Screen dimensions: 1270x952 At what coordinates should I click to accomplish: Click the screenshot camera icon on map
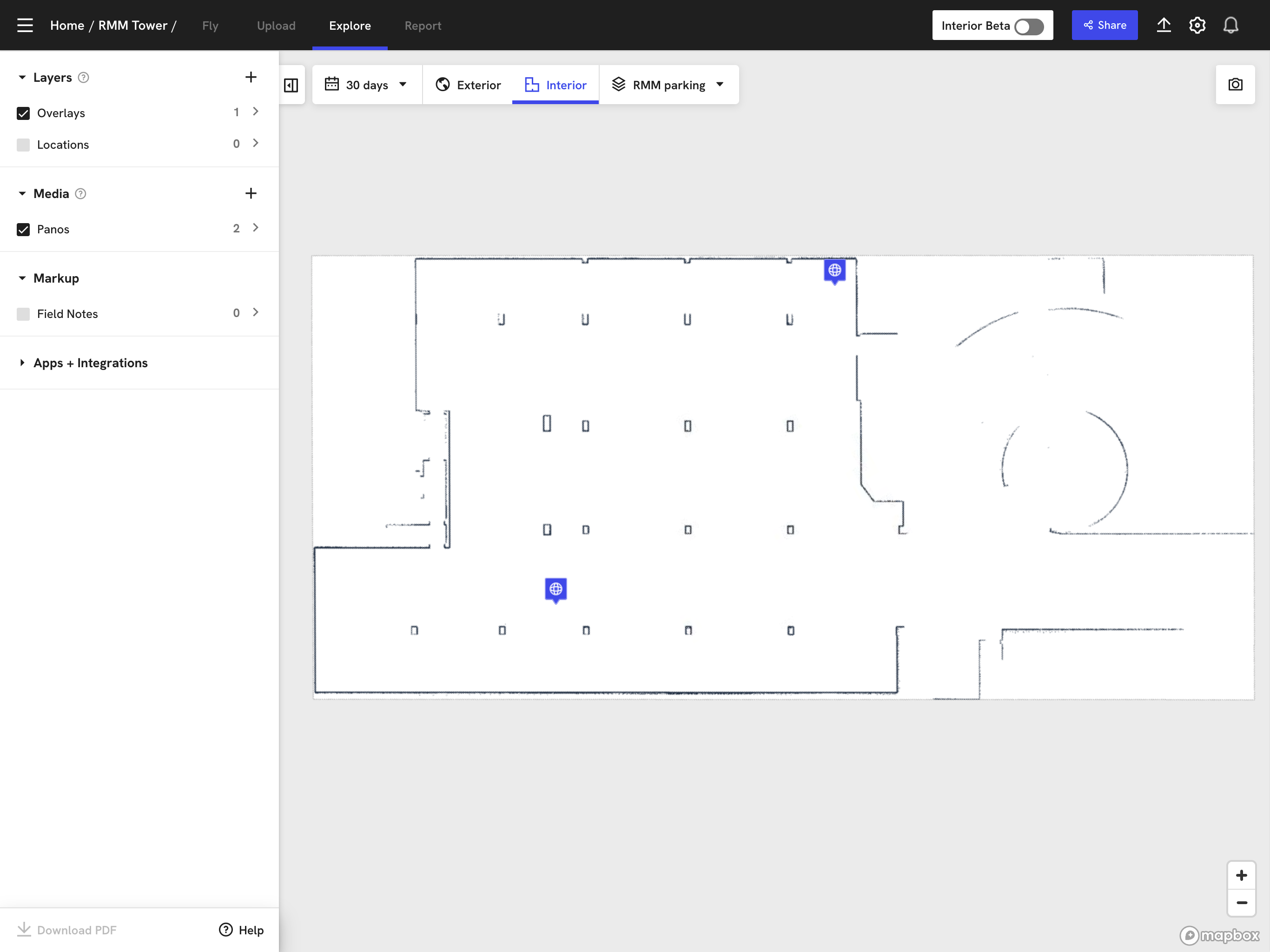point(1236,85)
